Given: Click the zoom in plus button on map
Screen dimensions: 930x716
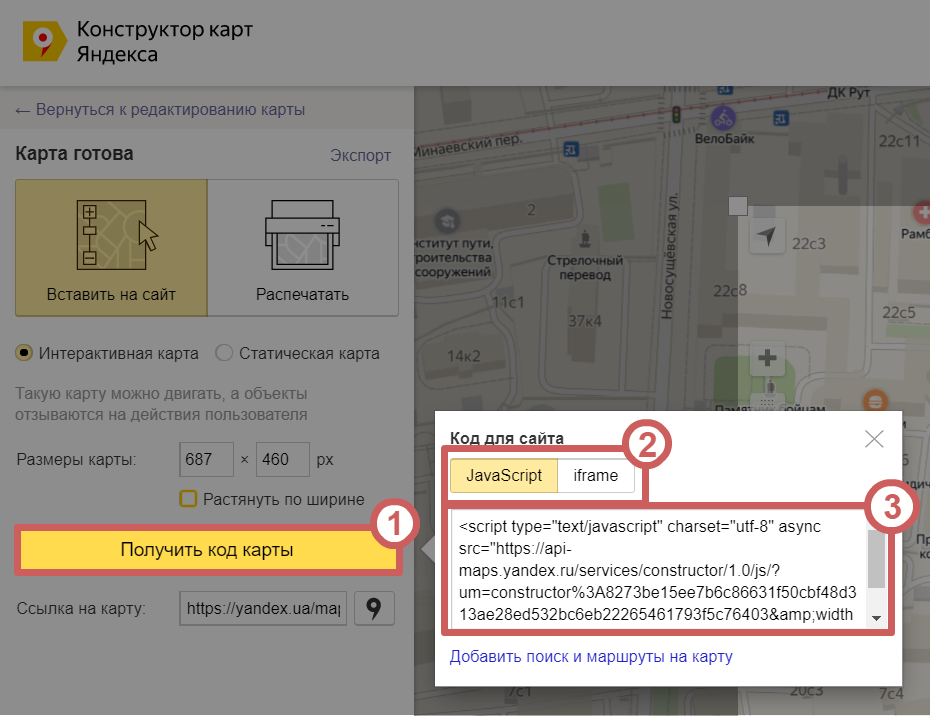Looking at the screenshot, I should coord(767,358).
